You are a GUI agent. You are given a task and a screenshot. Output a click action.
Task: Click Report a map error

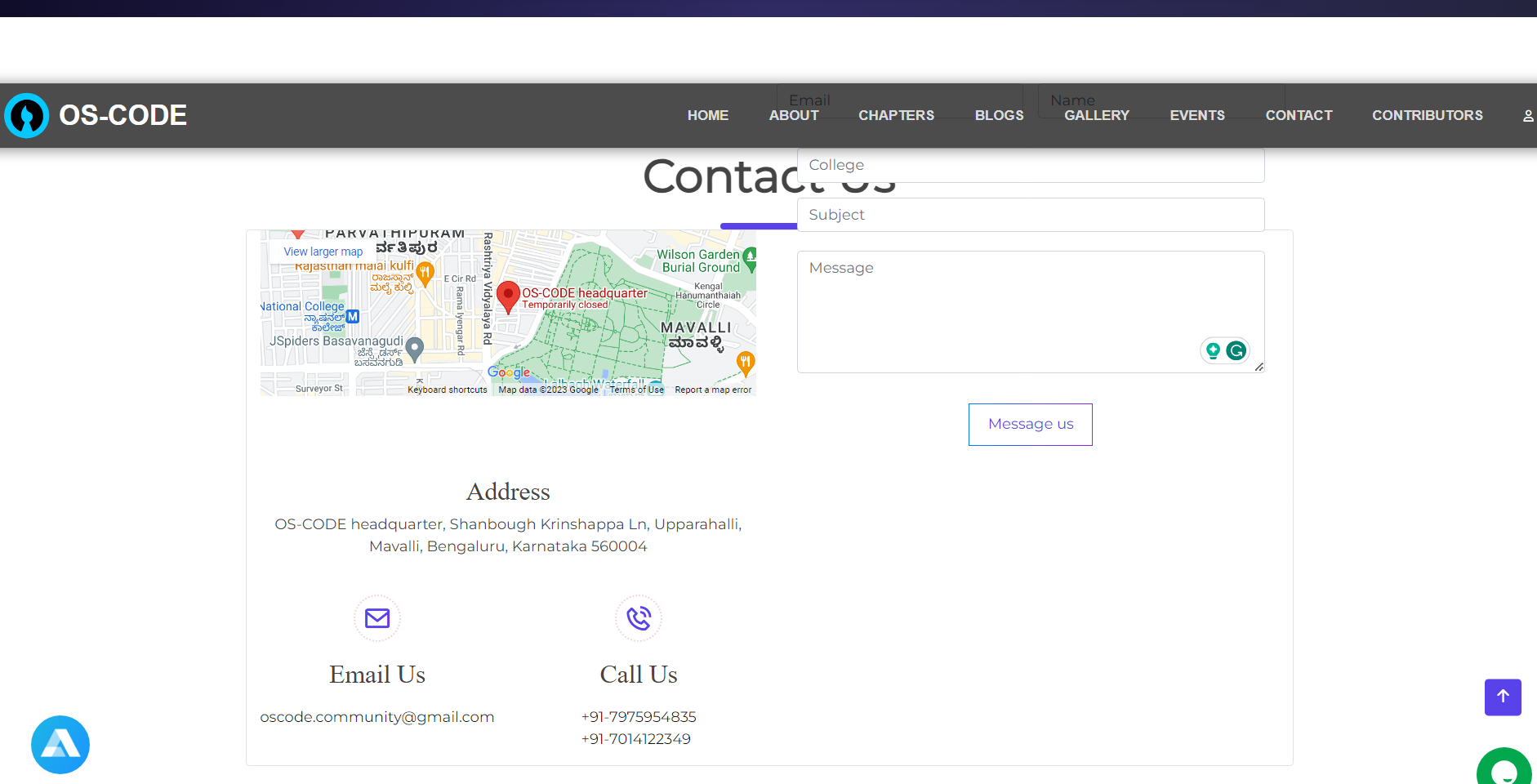(x=712, y=390)
